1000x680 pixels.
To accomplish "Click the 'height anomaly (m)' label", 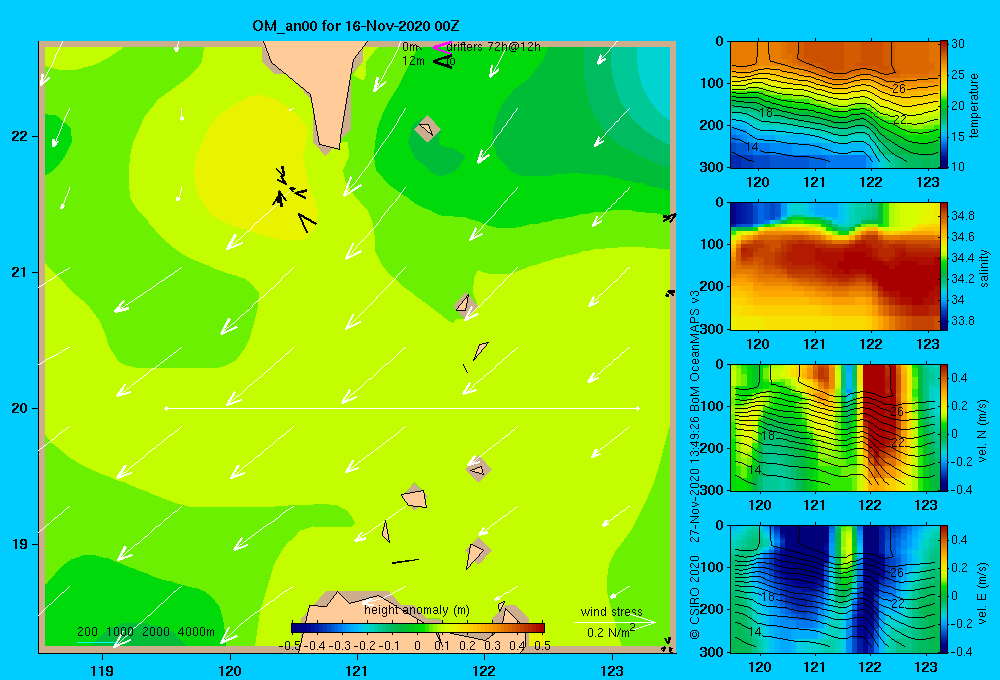I will coord(416,610).
